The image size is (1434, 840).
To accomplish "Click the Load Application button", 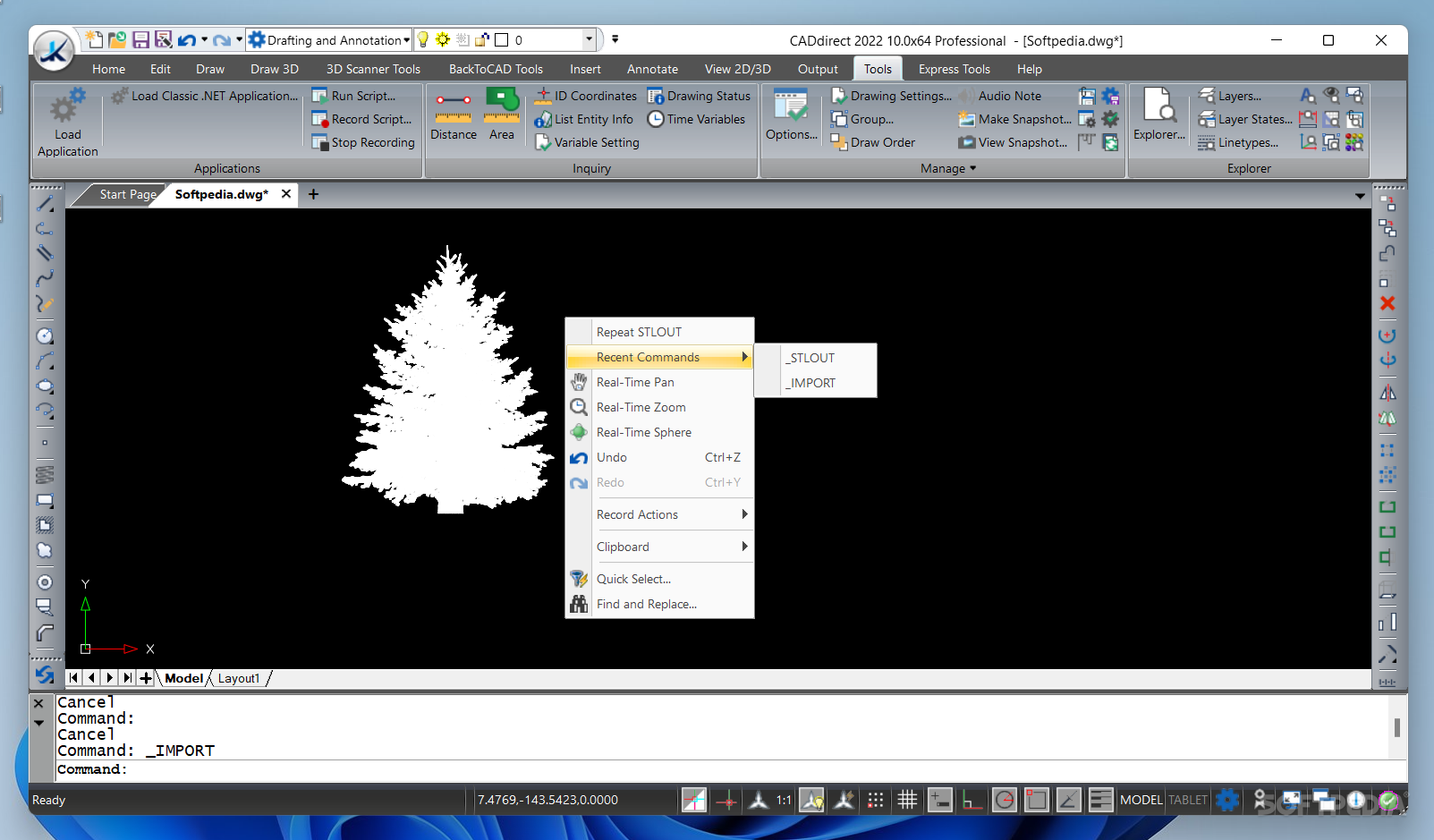I will pyautogui.click(x=68, y=123).
